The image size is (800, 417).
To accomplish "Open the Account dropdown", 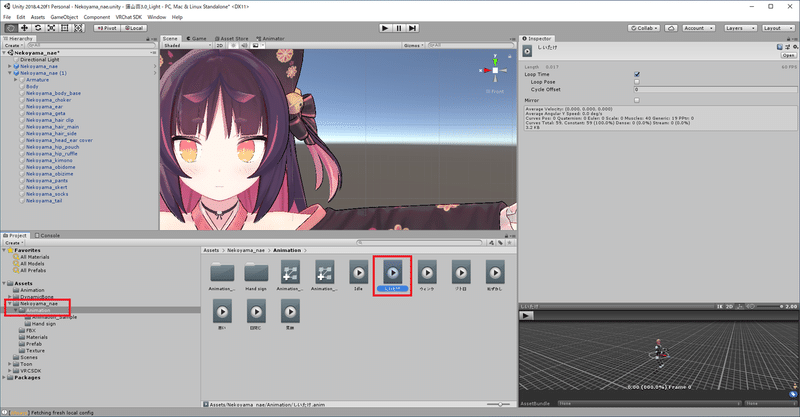I will 698,28.
